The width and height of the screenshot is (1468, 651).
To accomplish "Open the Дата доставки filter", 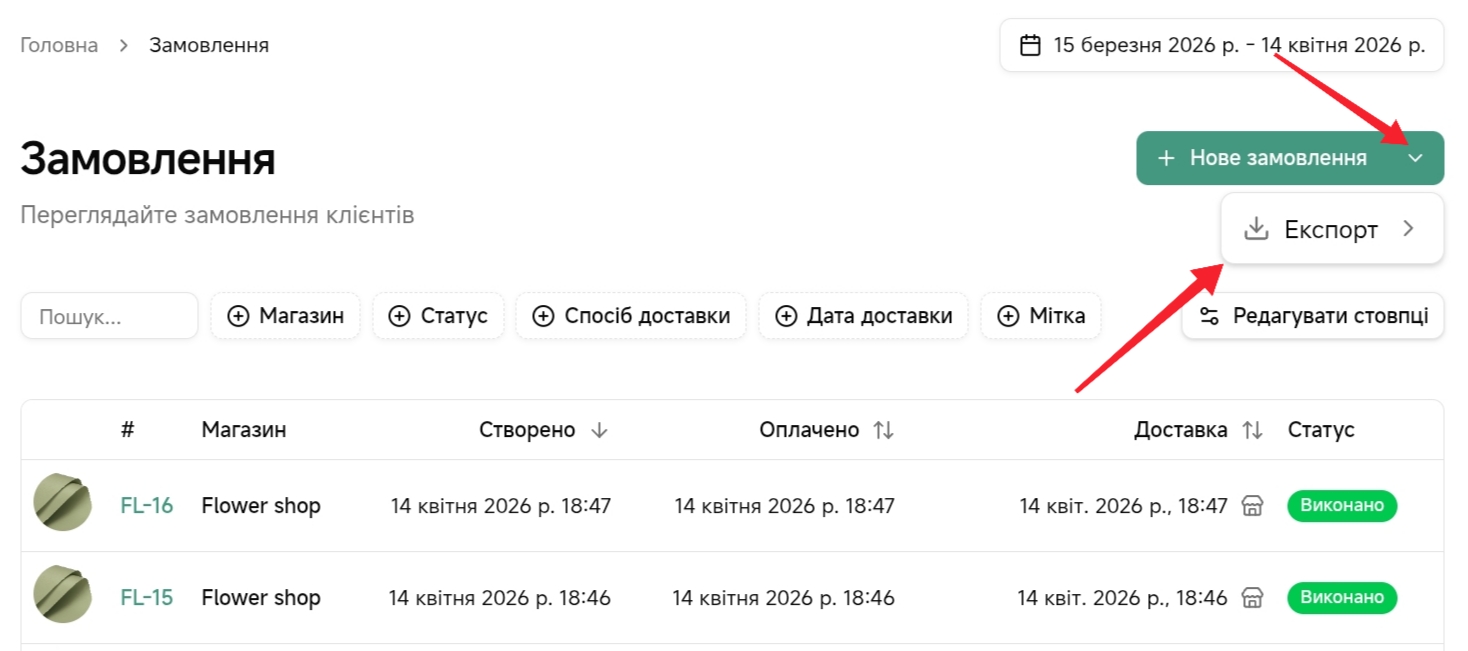I will pos(863,316).
